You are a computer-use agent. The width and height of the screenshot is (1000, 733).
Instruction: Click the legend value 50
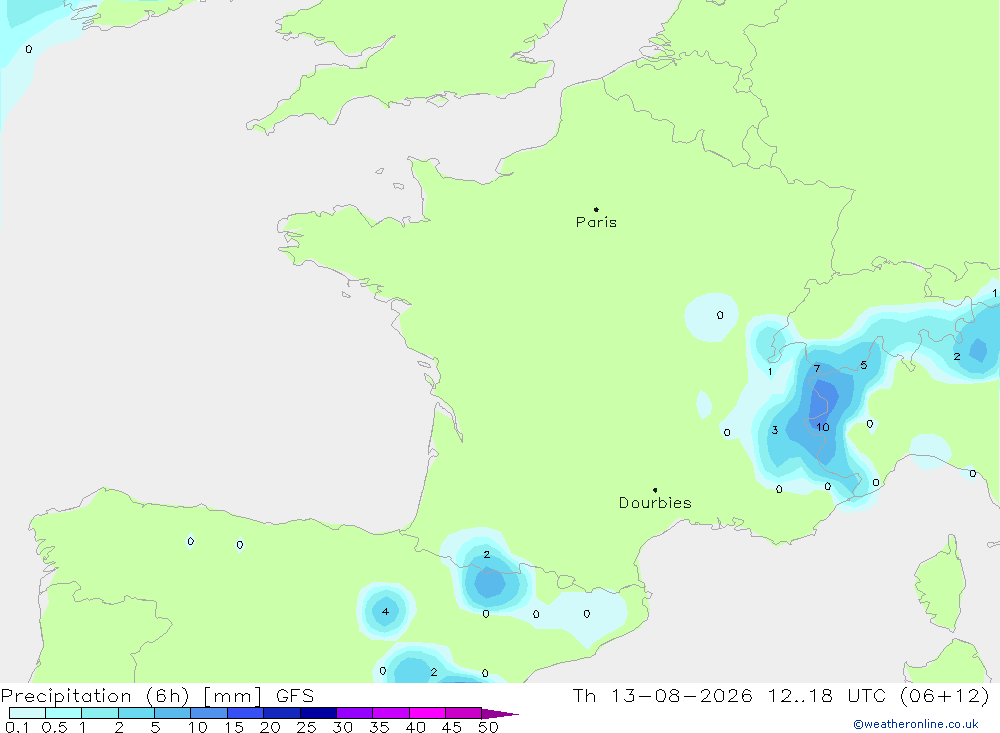tap(488, 727)
